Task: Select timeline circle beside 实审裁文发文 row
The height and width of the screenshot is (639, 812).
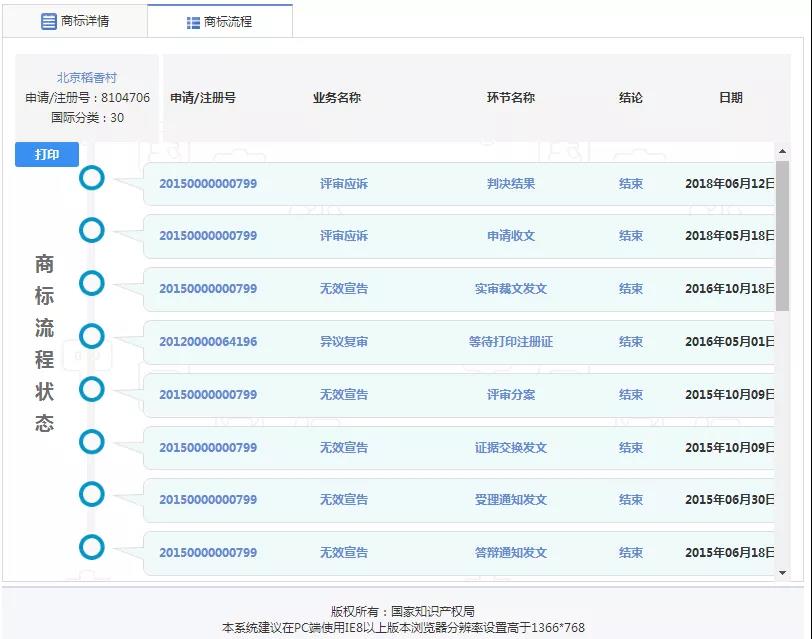Action: (x=92, y=284)
